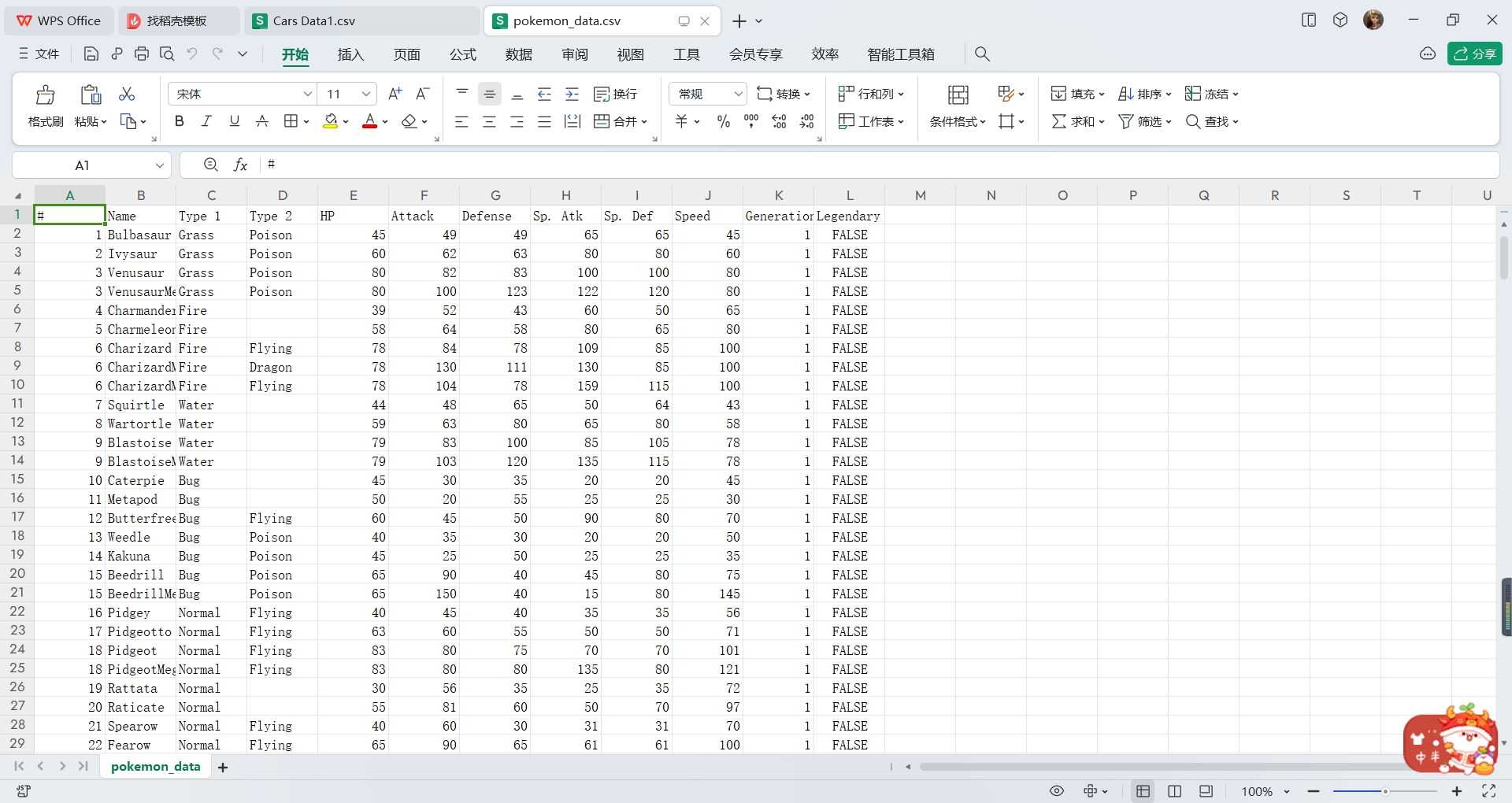Click the Save icon in quick toolbar
This screenshot has height=803, width=1512.
[x=91, y=54]
